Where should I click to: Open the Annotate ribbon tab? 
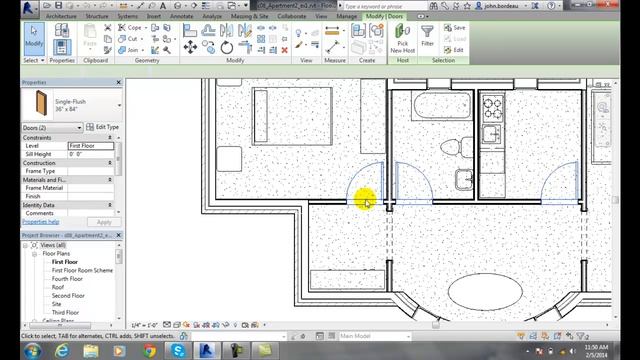182,16
